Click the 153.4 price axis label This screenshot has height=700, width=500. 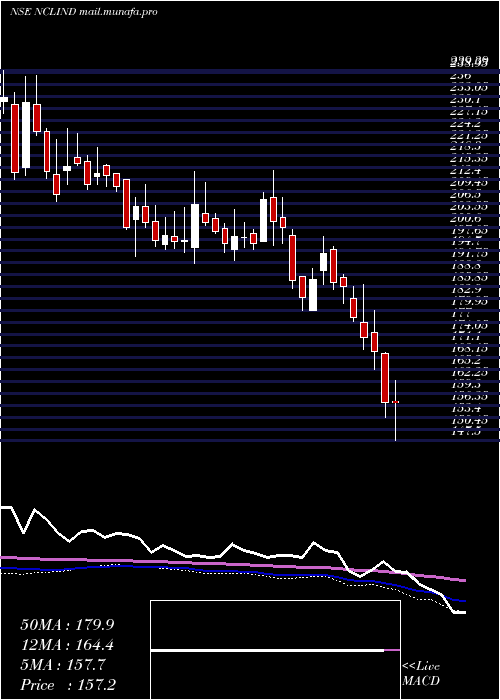[464, 408]
